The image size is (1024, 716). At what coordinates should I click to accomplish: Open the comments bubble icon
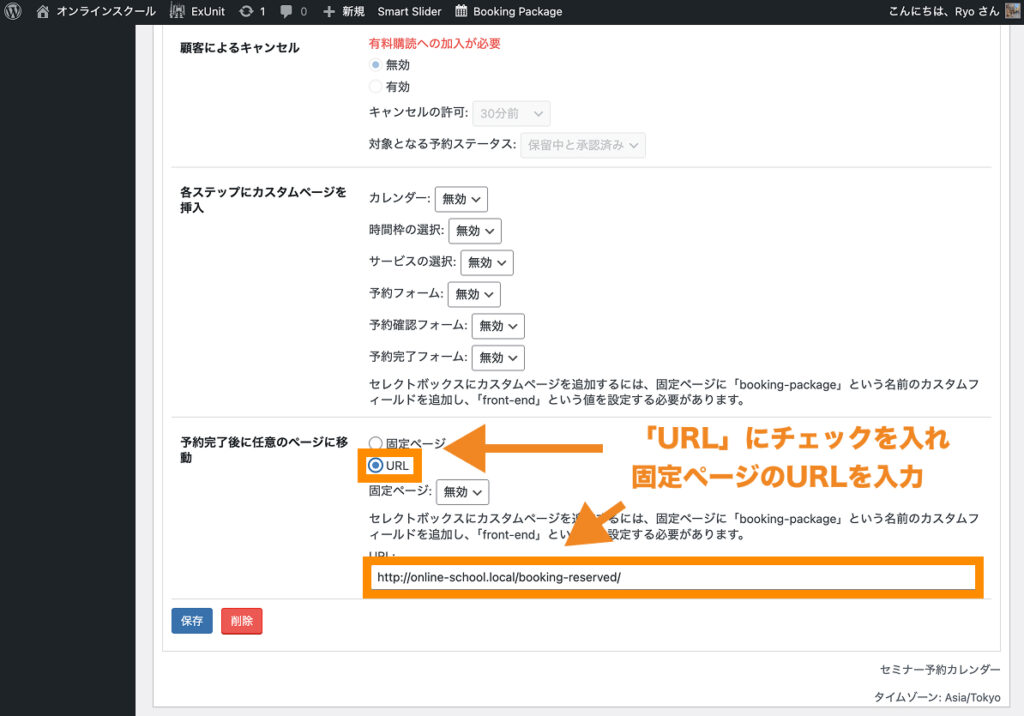[287, 12]
